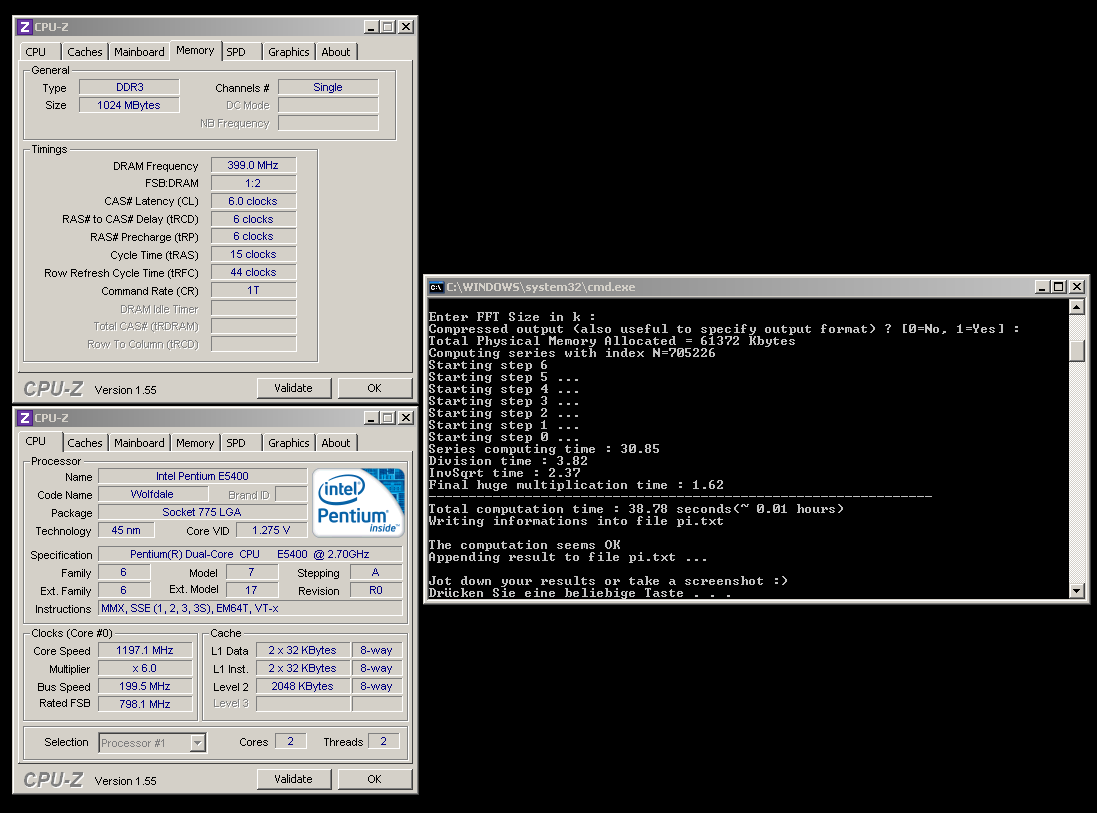Click the 399.0 MHz DRAM frequency value
The height and width of the screenshot is (813, 1097).
[x=253, y=166]
